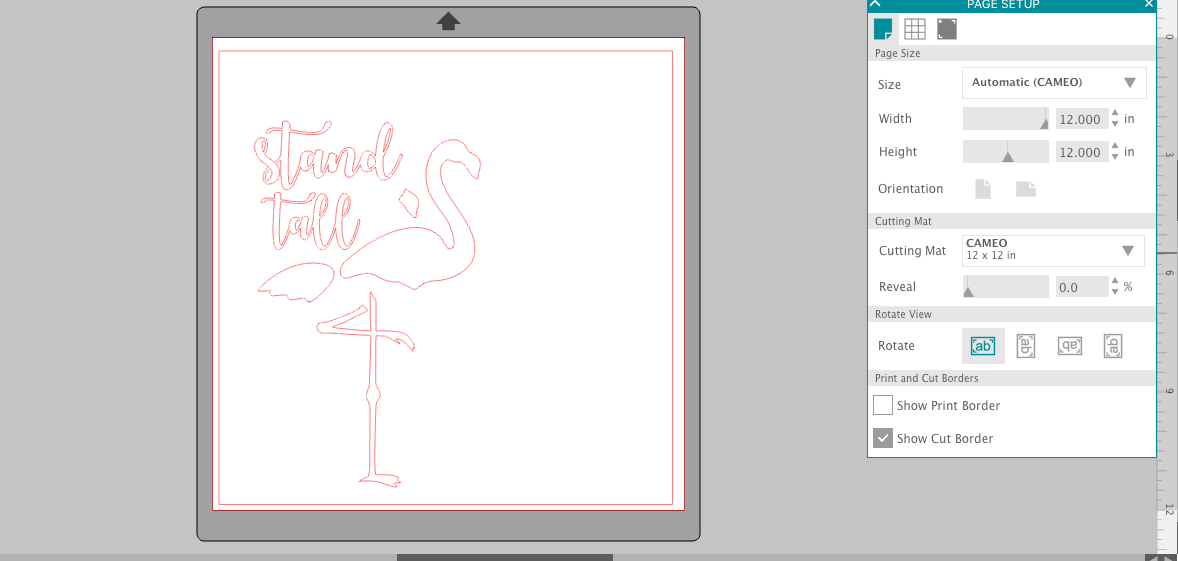The image size is (1178, 561).
Task: Adjust the Width slider
Action: (x=1005, y=119)
